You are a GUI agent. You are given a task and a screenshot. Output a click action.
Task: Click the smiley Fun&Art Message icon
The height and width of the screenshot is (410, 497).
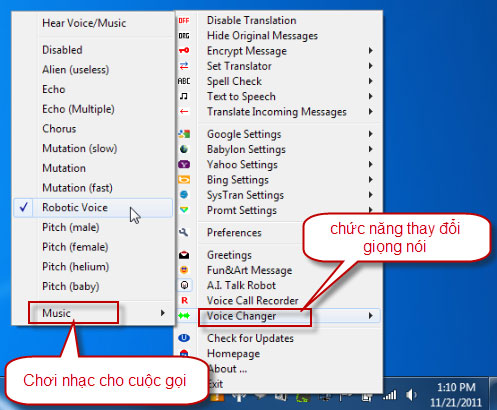pyautogui.click(x=184, y=270)
